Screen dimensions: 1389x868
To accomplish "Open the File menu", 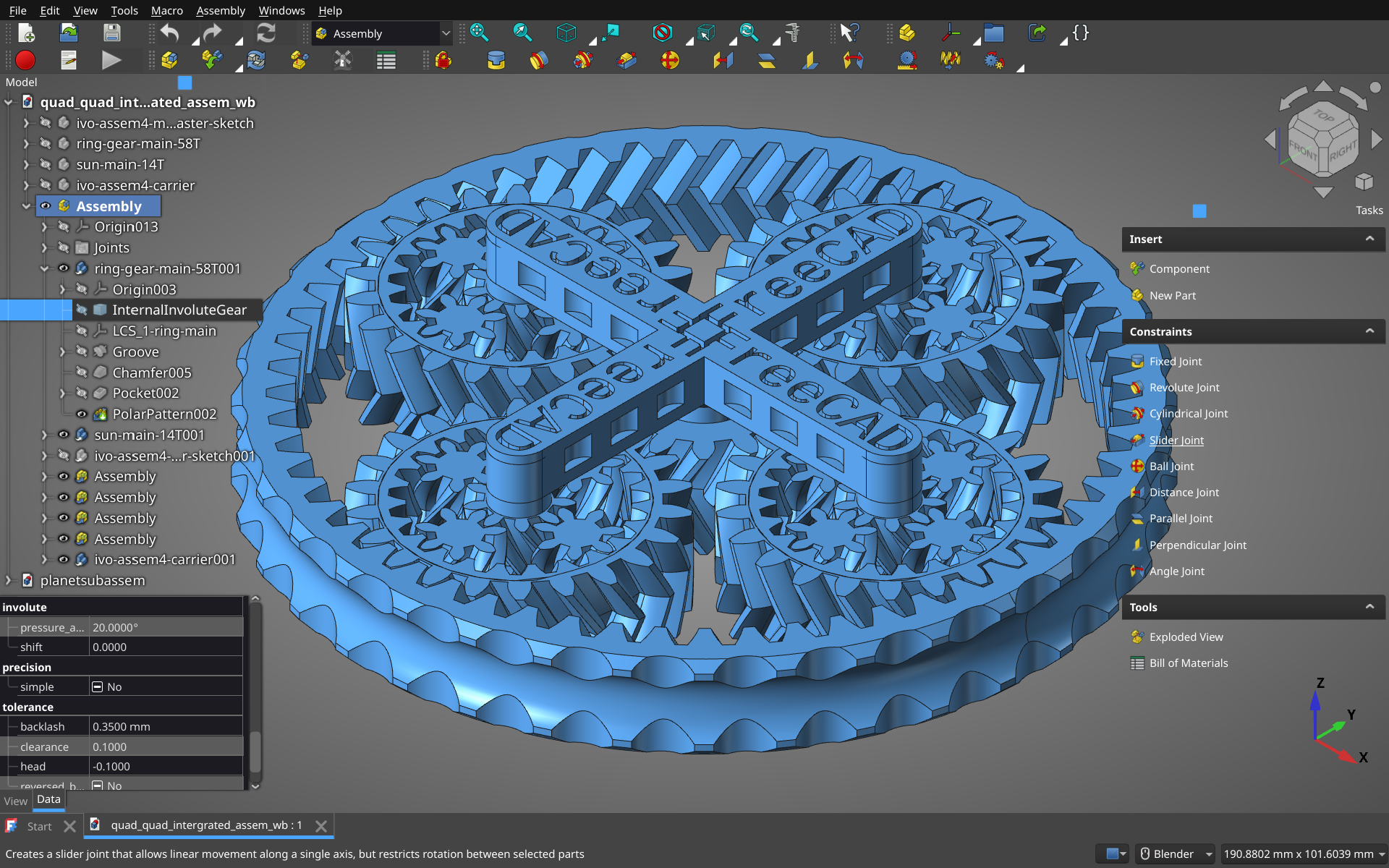I will (17, 10).
